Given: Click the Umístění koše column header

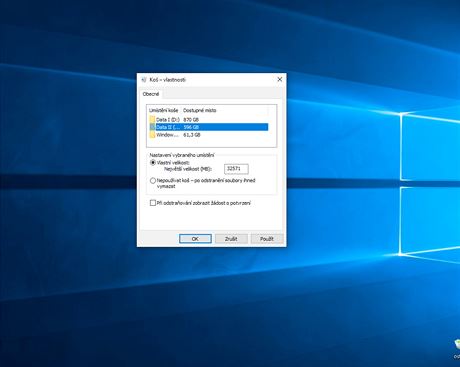Looking at the screenshot, I should tap(164, 110).
